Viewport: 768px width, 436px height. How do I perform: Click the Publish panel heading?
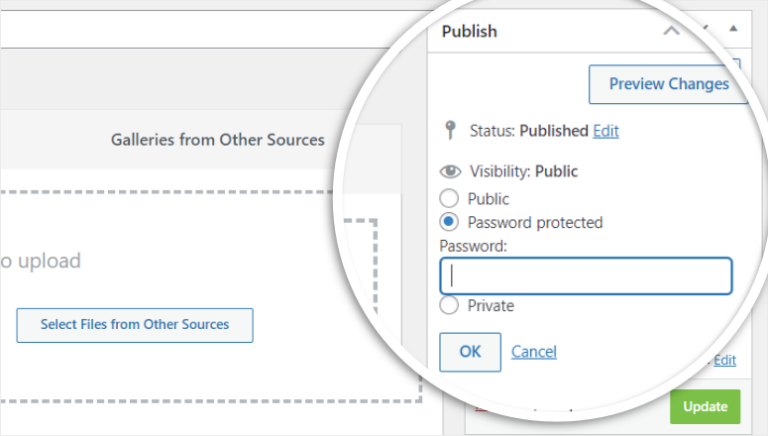tap(470, 31)
